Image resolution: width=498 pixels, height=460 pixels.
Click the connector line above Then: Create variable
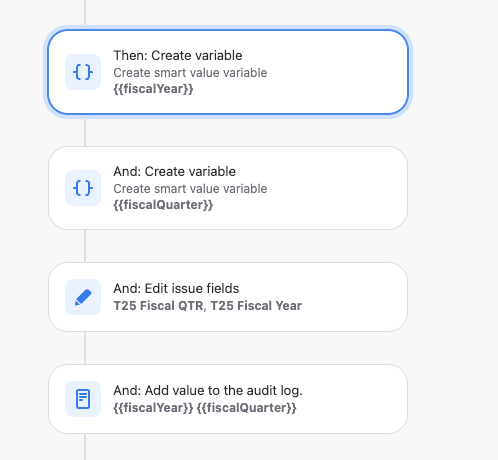point(85,12)
